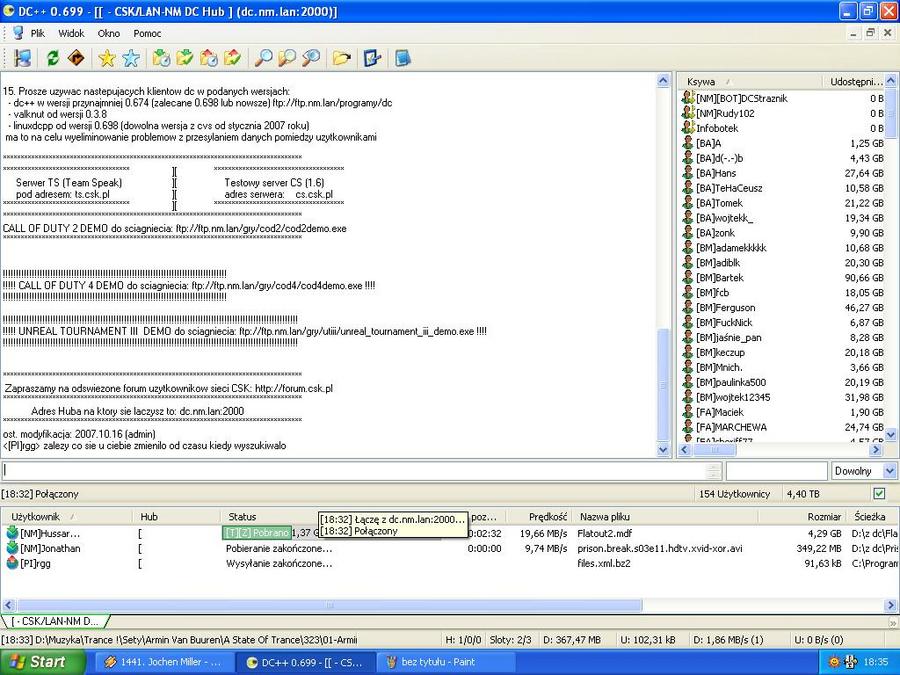Click the chat pane scrollbar up arrow
Screen dimensions: 900x675
coord(663,81)
